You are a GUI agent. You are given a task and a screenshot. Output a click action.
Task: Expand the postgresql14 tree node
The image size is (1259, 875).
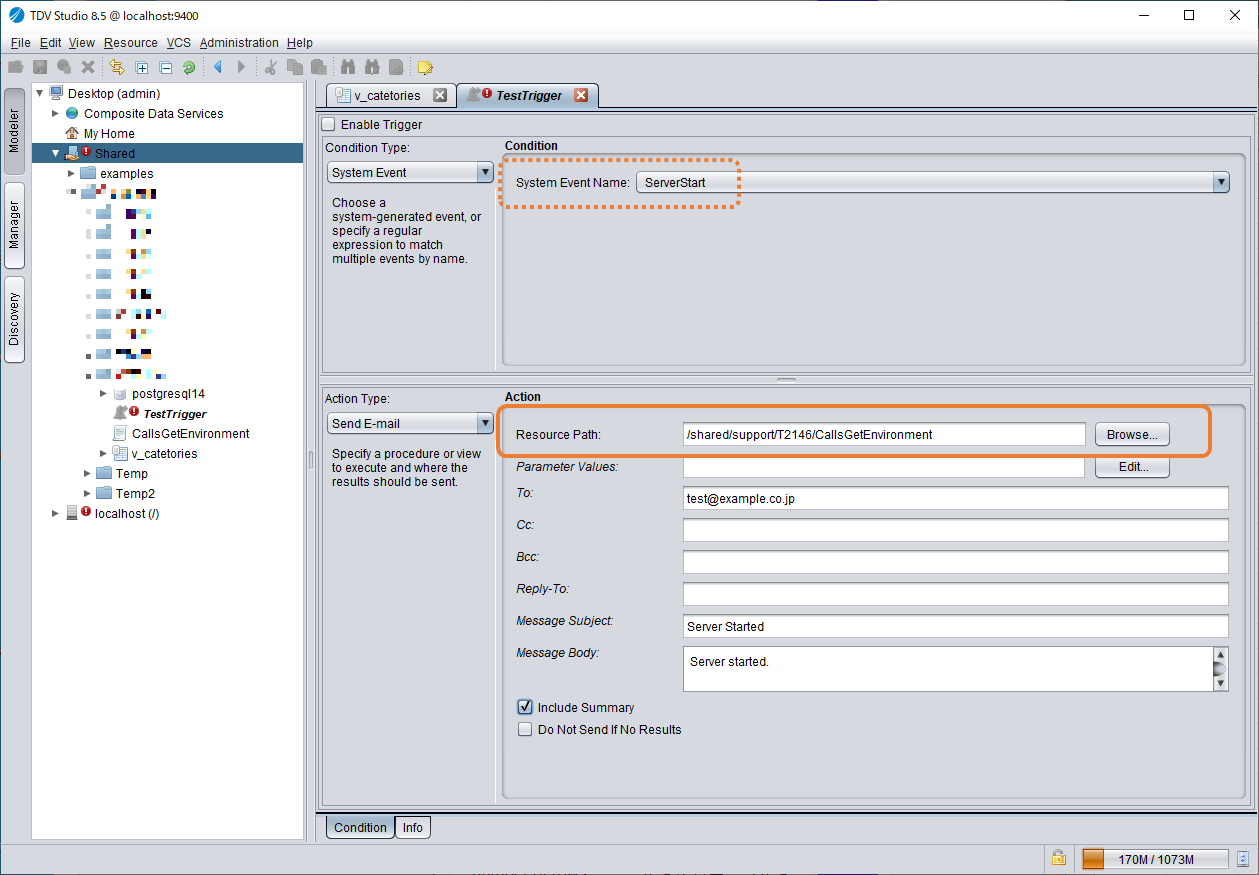pyautogui.click(x=104, y=394)
